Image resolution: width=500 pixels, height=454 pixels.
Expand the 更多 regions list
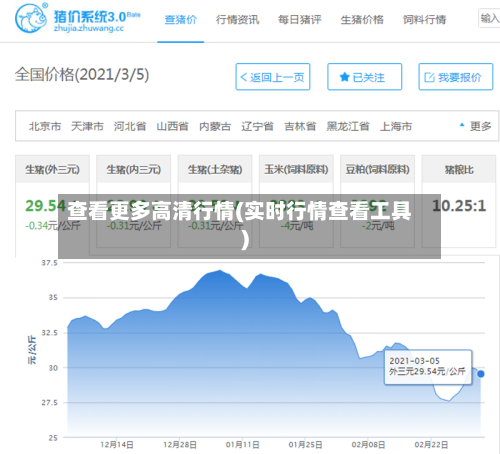(x=480, y=126)
